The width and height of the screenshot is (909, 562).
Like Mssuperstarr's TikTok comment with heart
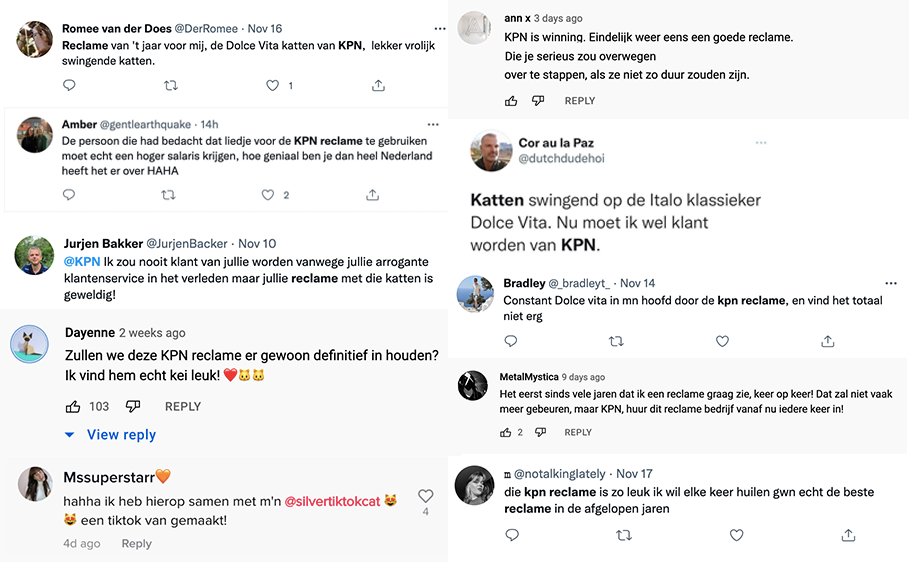click(425, 496)
